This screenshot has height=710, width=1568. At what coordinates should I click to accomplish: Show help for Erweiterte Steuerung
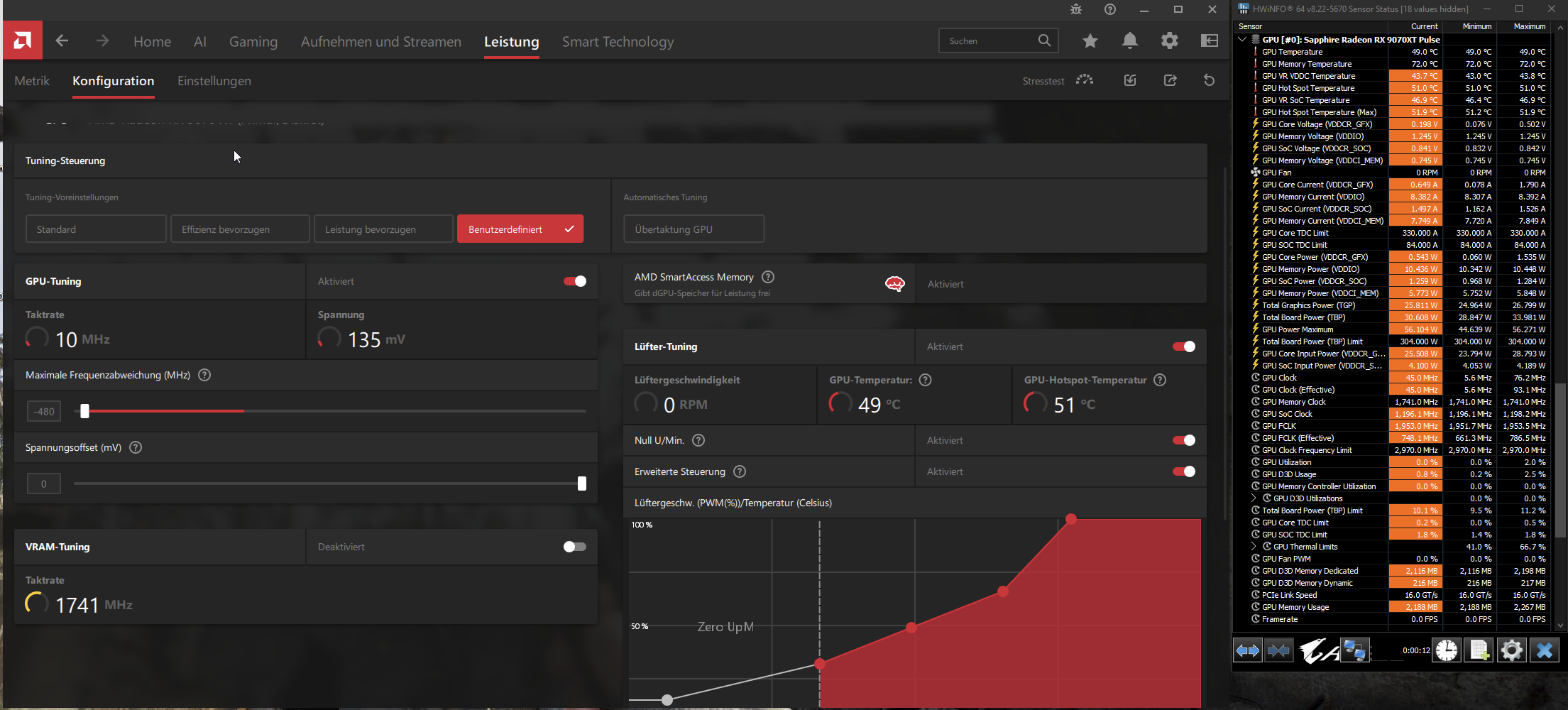[x=740, y=471]
